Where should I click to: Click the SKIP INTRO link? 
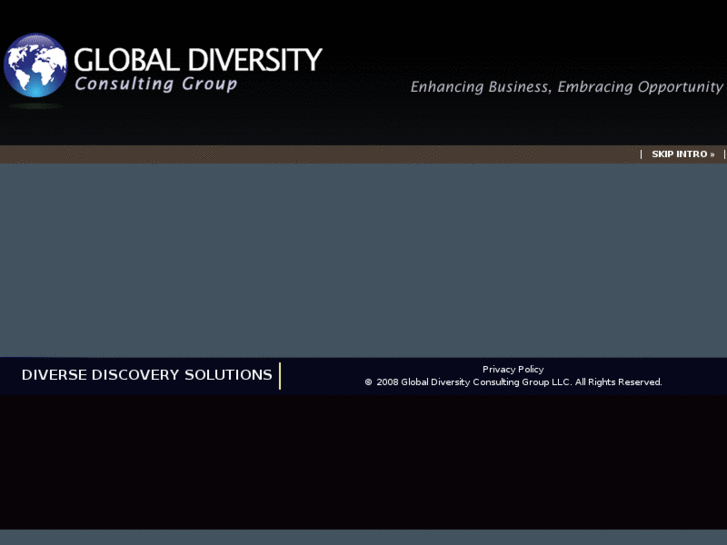683,154
